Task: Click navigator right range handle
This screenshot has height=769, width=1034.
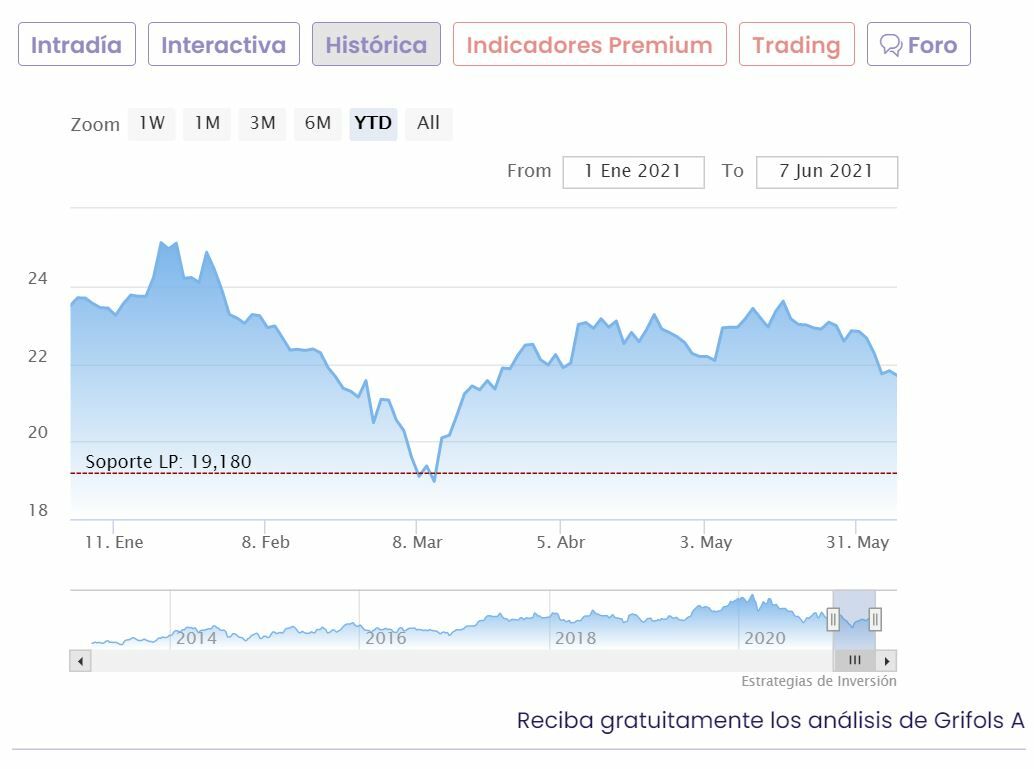Action: tap(875, 621)
